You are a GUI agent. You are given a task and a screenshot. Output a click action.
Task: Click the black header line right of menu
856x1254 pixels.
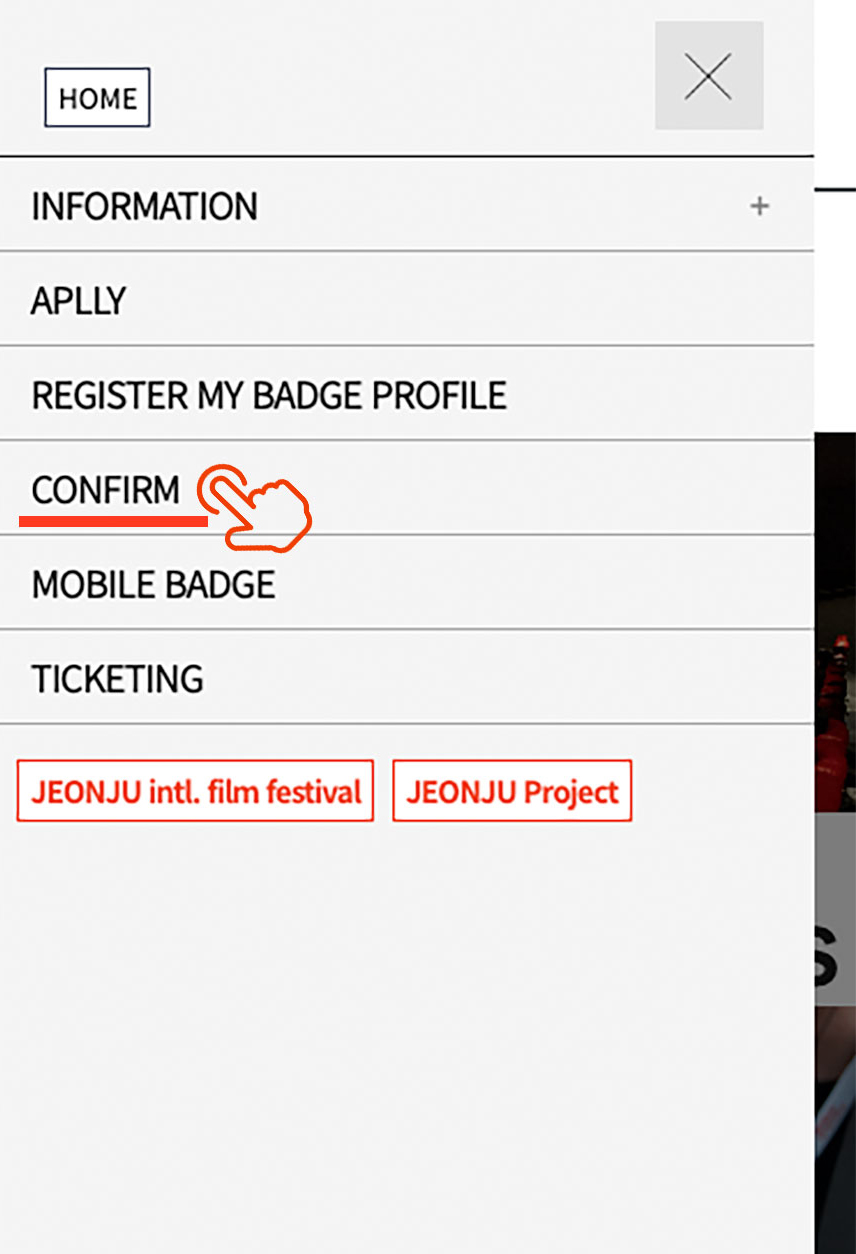click(x=835, y=188)
